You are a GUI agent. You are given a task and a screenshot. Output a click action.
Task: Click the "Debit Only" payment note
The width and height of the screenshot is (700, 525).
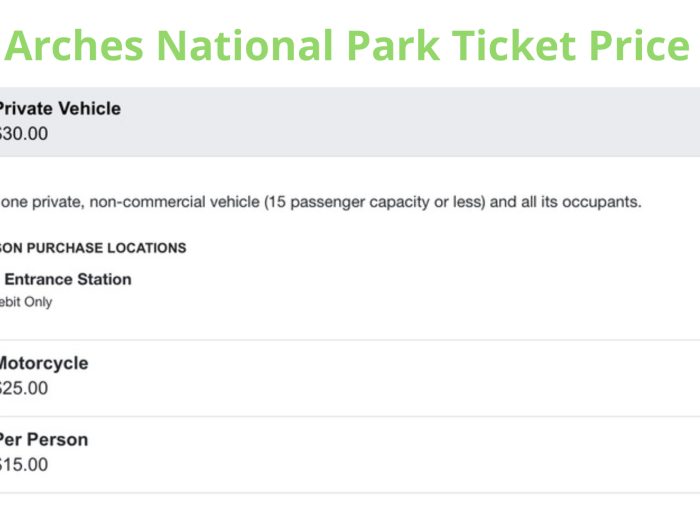click(26, 302)
